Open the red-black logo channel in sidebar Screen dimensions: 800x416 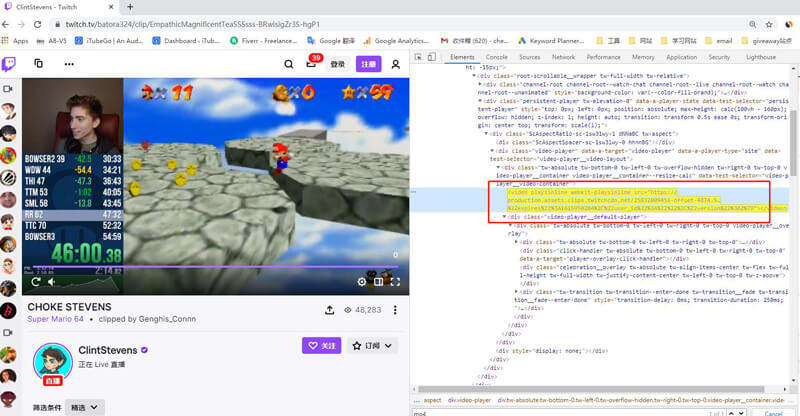pos(8,310)
